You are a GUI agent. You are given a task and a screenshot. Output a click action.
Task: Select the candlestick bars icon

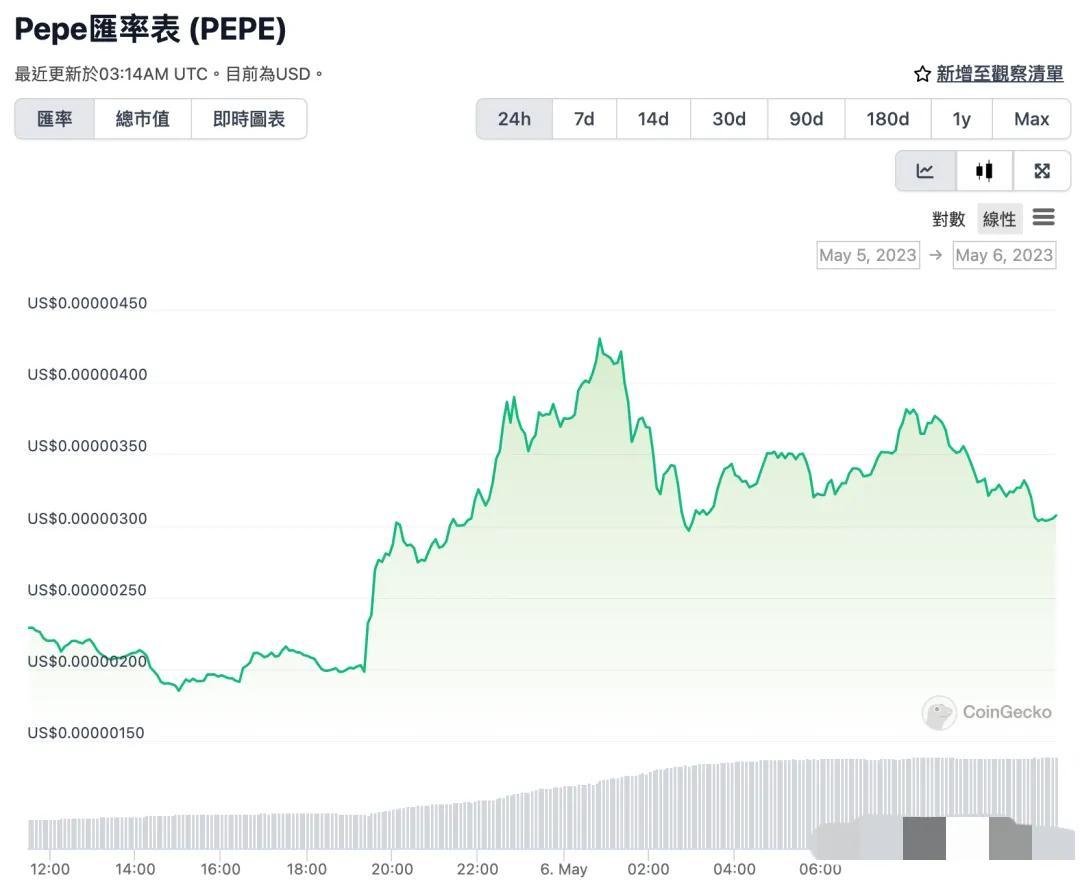pos(984,170)
